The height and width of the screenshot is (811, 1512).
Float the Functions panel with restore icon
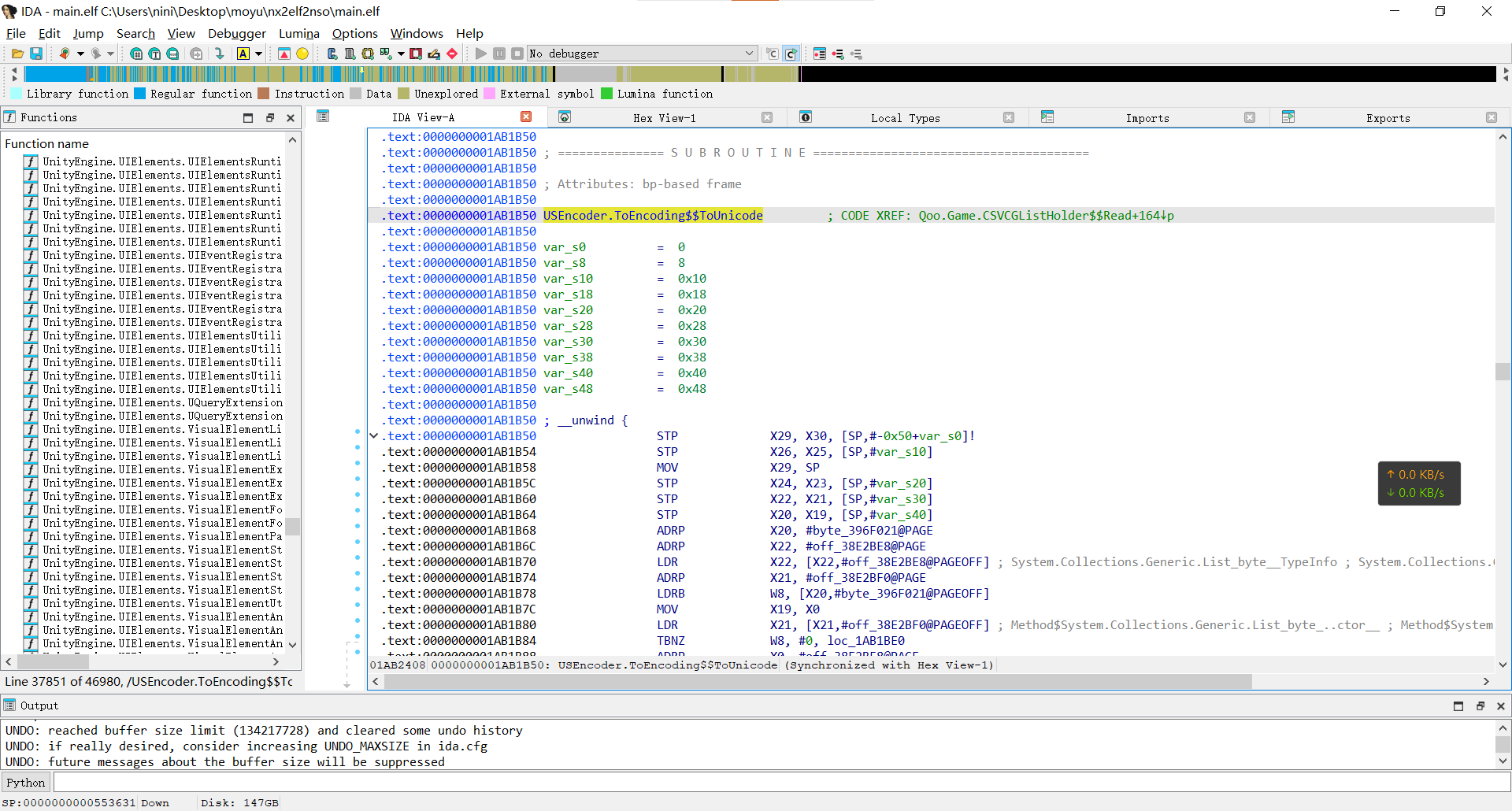[269, 117]
